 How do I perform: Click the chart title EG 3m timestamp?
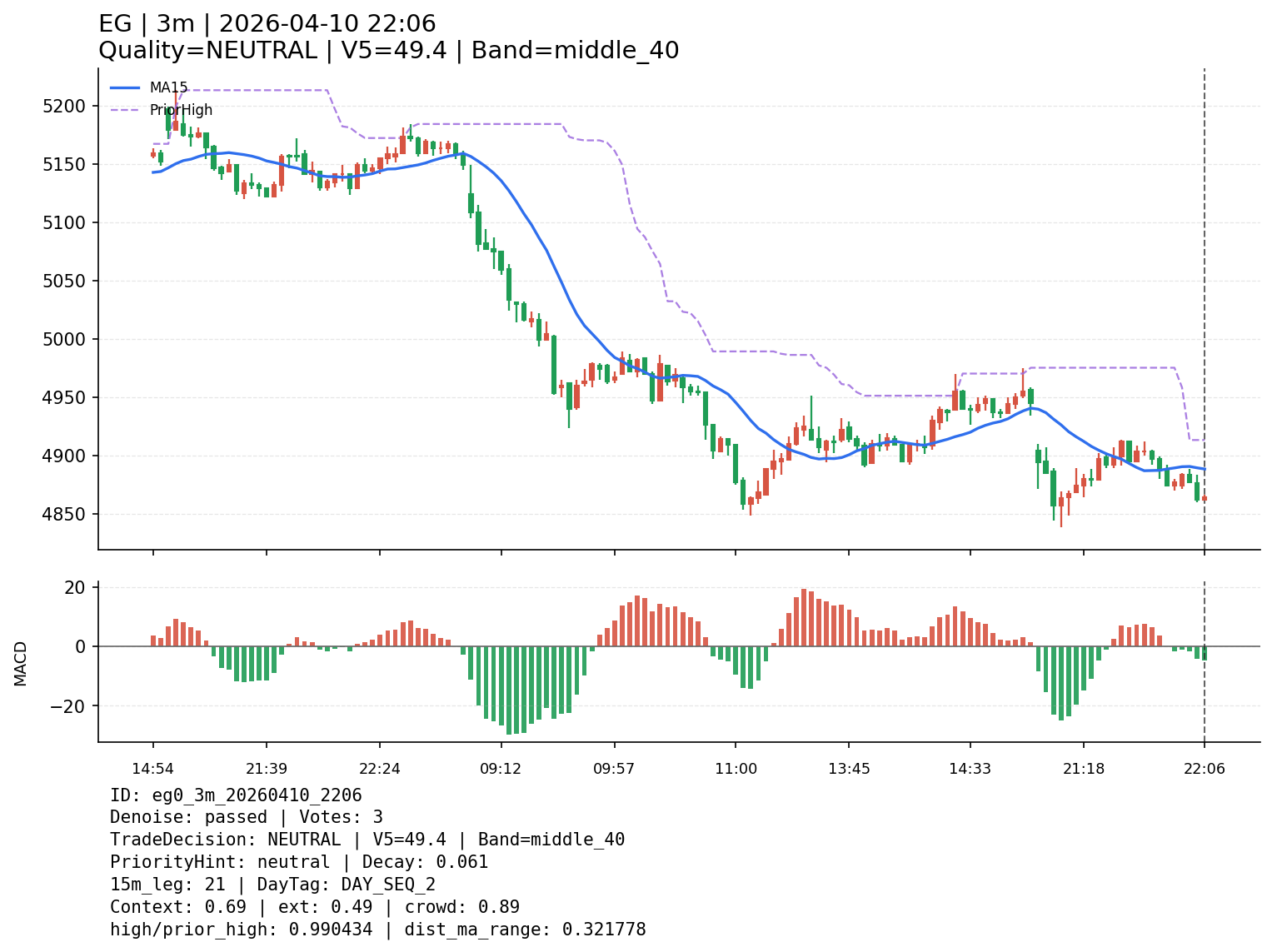[x=267, y=24]
